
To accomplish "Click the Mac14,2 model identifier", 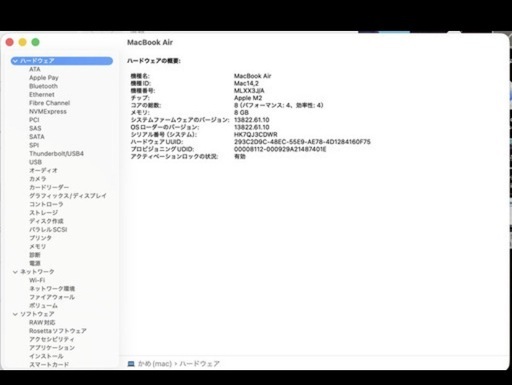I will (x=246, y=83).
